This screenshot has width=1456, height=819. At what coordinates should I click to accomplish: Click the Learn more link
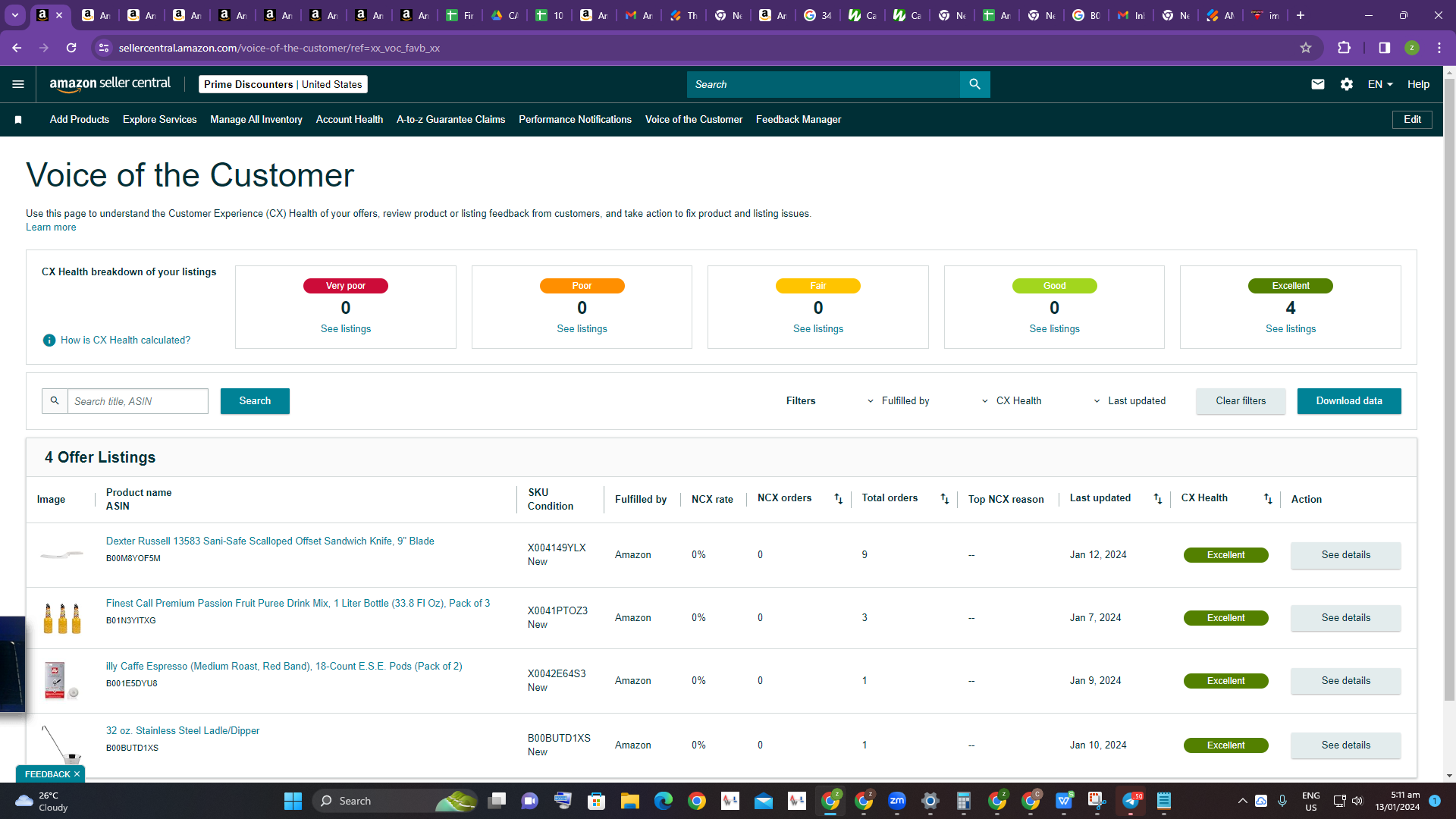(x=51, y=227)
